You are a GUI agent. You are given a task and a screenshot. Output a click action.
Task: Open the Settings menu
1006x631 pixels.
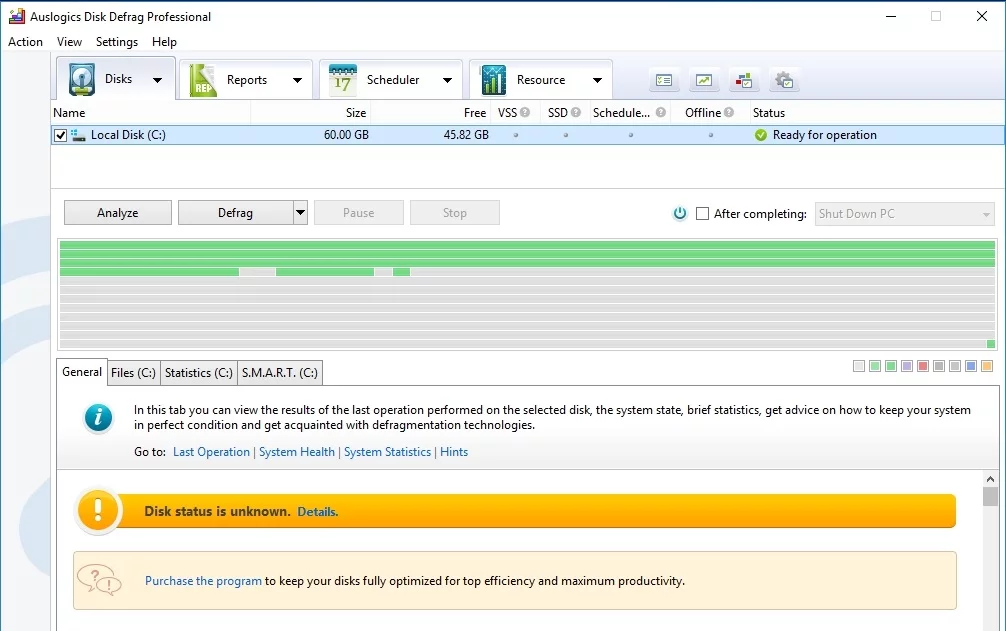117,42
